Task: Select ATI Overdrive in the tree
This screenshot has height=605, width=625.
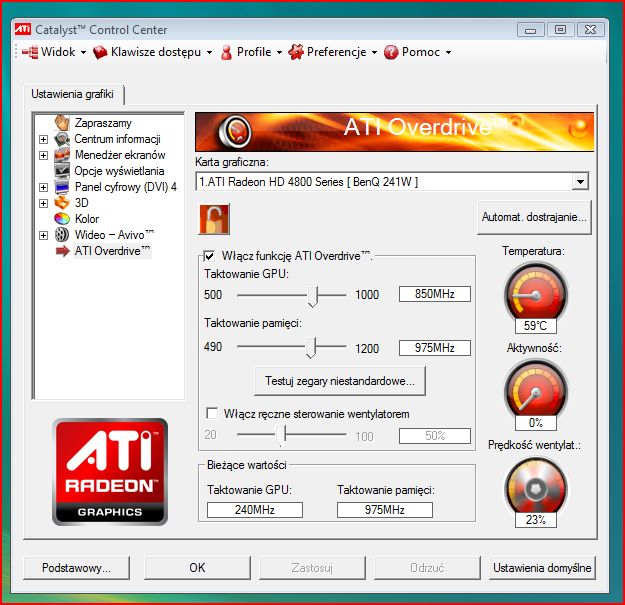Action: pyautogui.click(x=113, y=251)
